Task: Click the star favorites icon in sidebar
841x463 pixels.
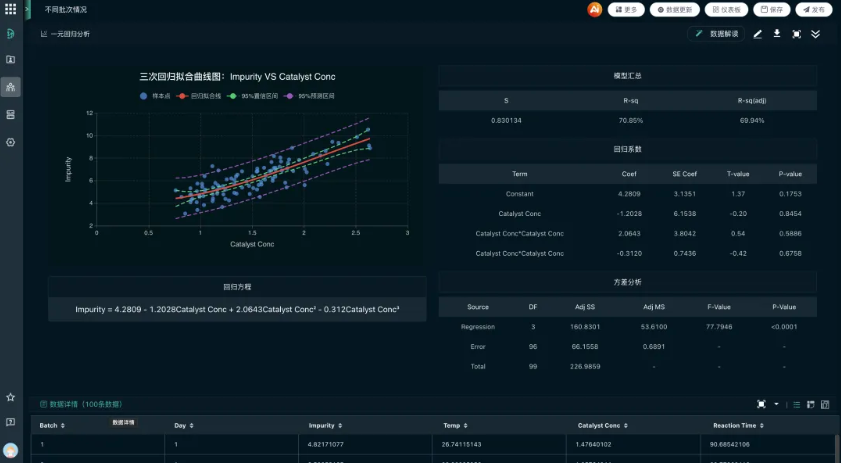Action: click(11, 397)
